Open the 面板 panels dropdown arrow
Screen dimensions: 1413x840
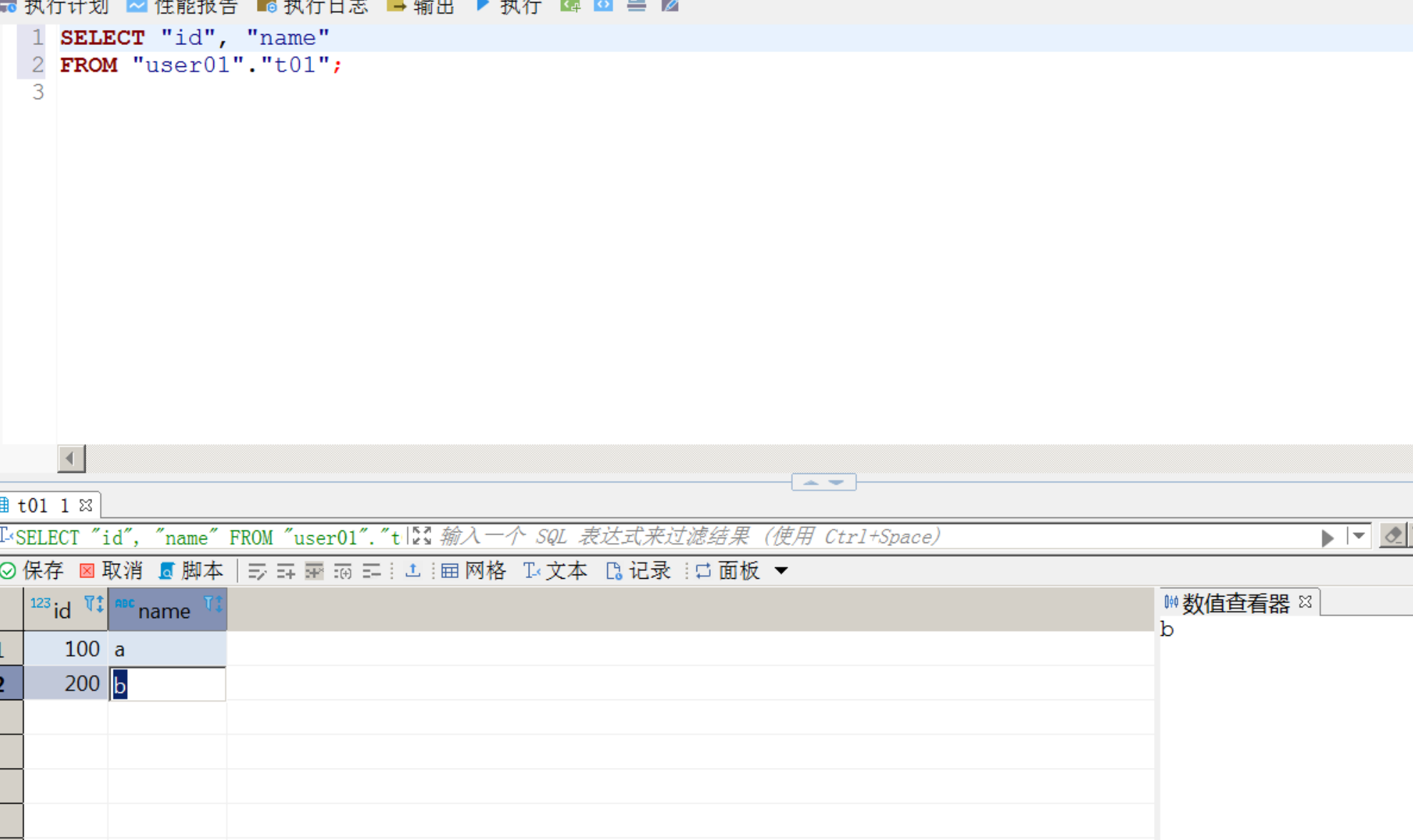pyautogui.click(x=781, y=571)
